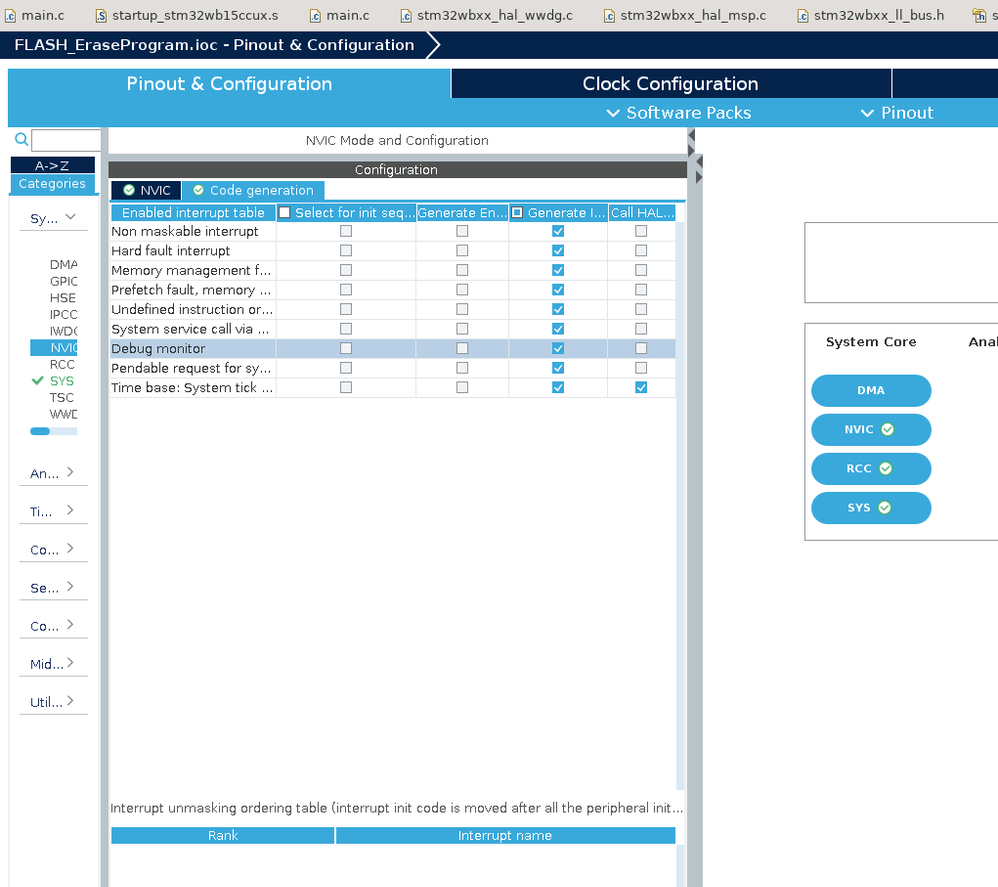Screen dimensions: 998x887
Task: Select IPCC in the sidebar list
Action: pos(63,314)
